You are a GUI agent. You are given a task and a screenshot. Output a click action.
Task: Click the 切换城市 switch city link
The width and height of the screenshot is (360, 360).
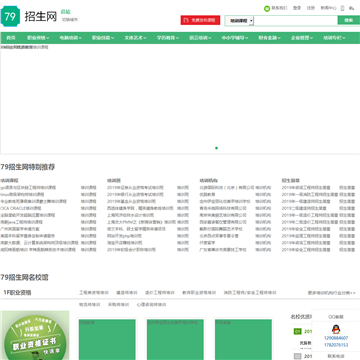click(70, 20)
